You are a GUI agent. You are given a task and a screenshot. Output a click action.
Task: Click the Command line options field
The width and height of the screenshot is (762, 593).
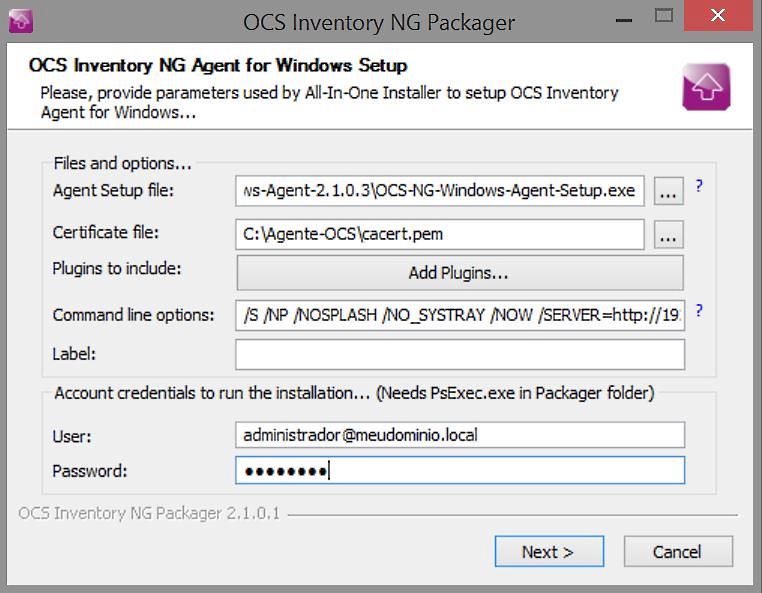click(460, 315)
